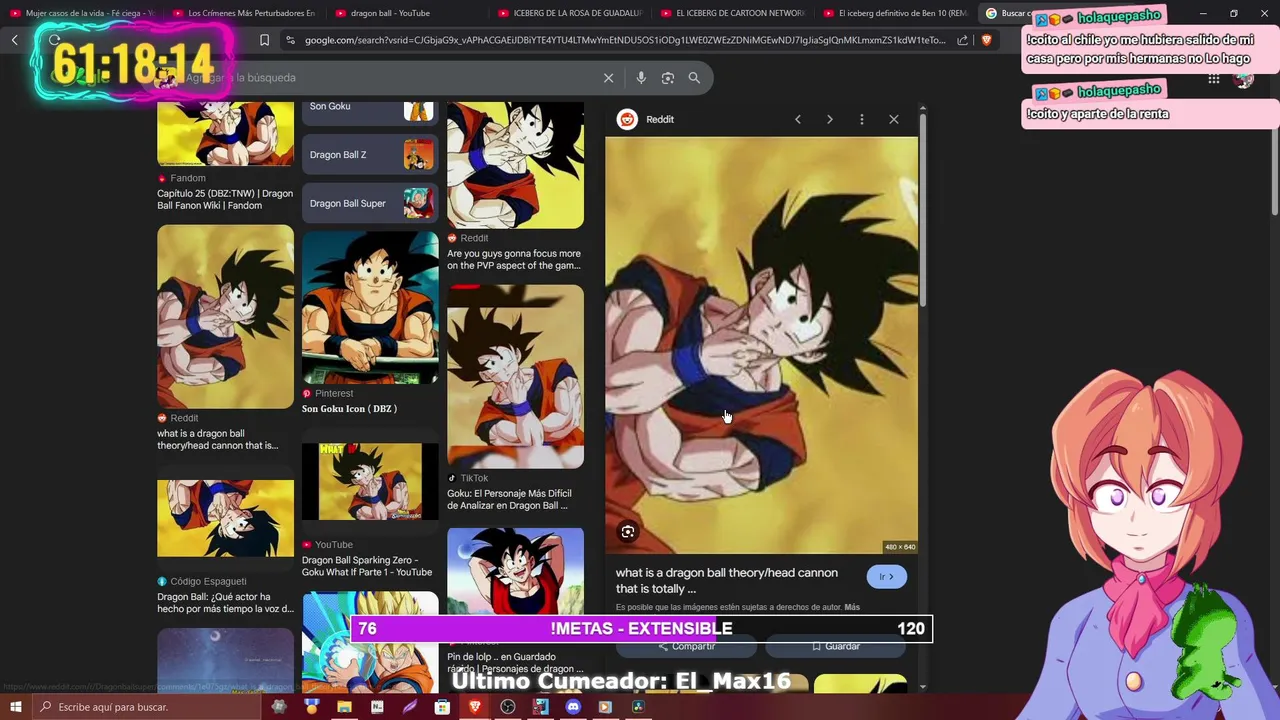
Task: Open DaVinci Resolve from the taskbar
Action: tap(638, 707)
